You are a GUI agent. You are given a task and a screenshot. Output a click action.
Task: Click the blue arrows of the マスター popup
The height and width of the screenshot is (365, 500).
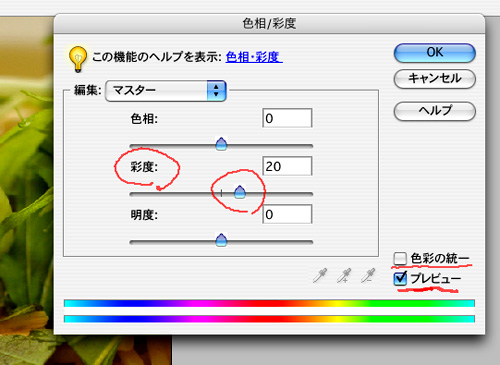216,91
